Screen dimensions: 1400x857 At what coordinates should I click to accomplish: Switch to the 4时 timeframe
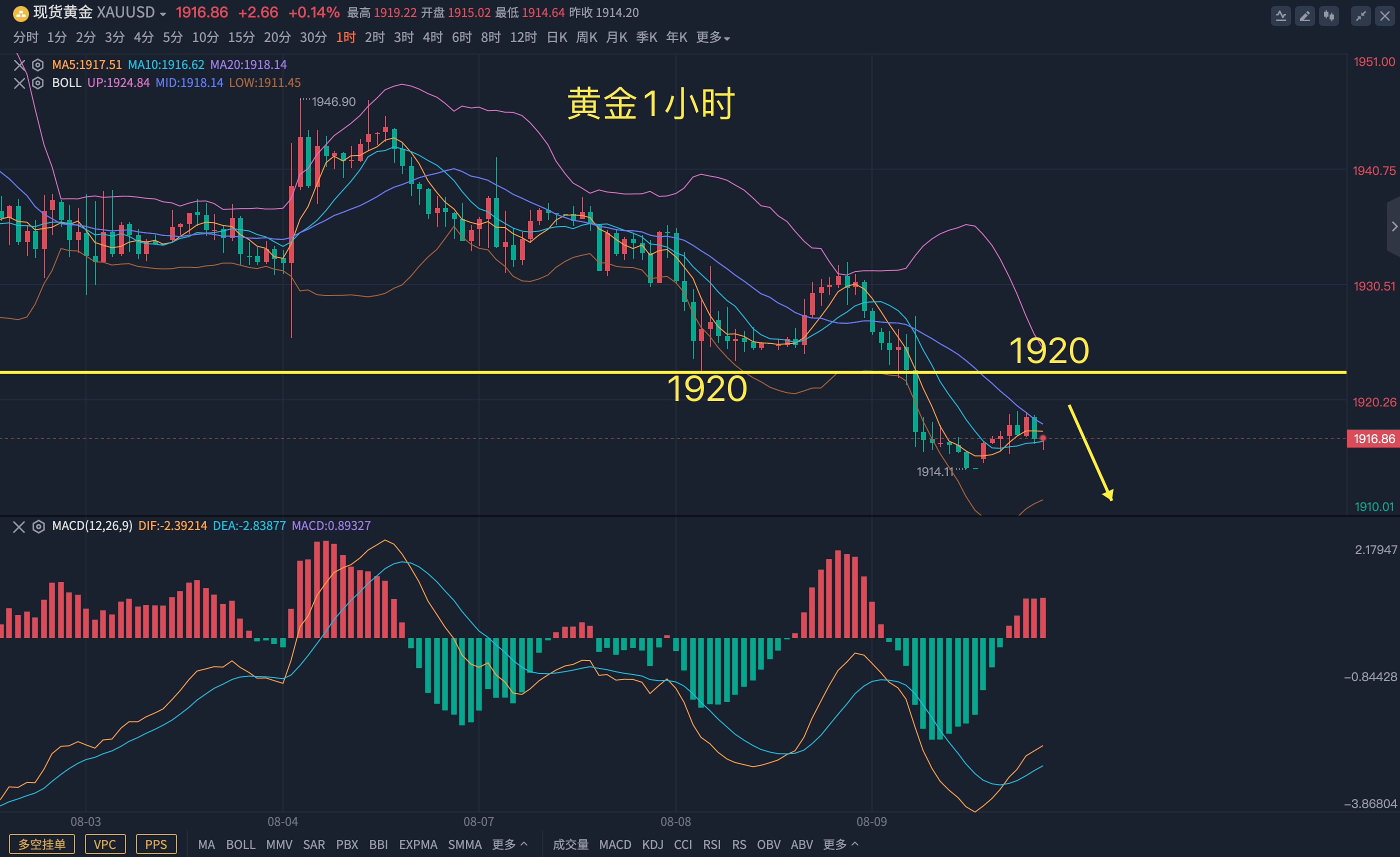(432, 37)
